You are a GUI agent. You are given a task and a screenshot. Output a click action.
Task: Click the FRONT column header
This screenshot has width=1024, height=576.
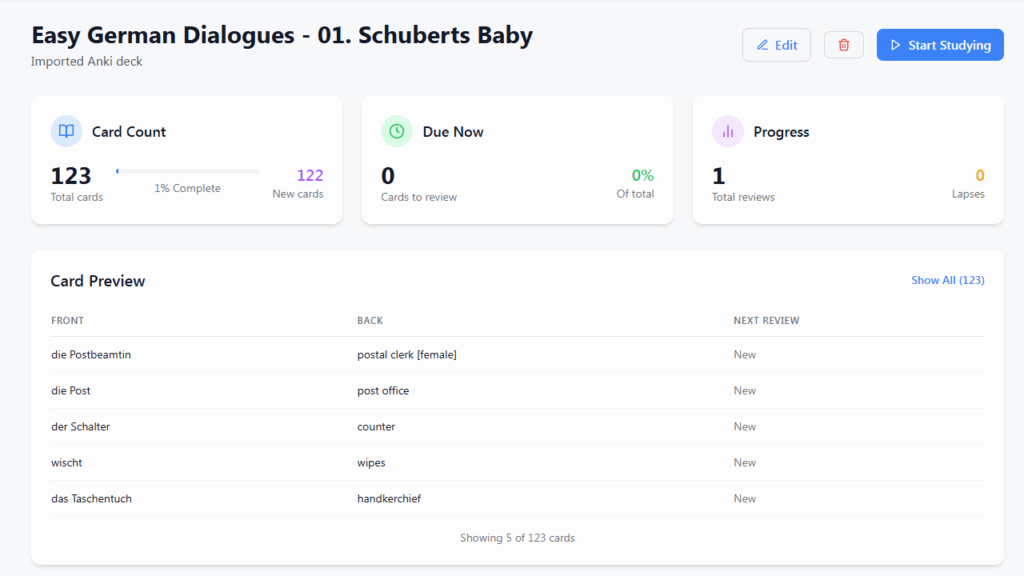click(x=67, y=321)
